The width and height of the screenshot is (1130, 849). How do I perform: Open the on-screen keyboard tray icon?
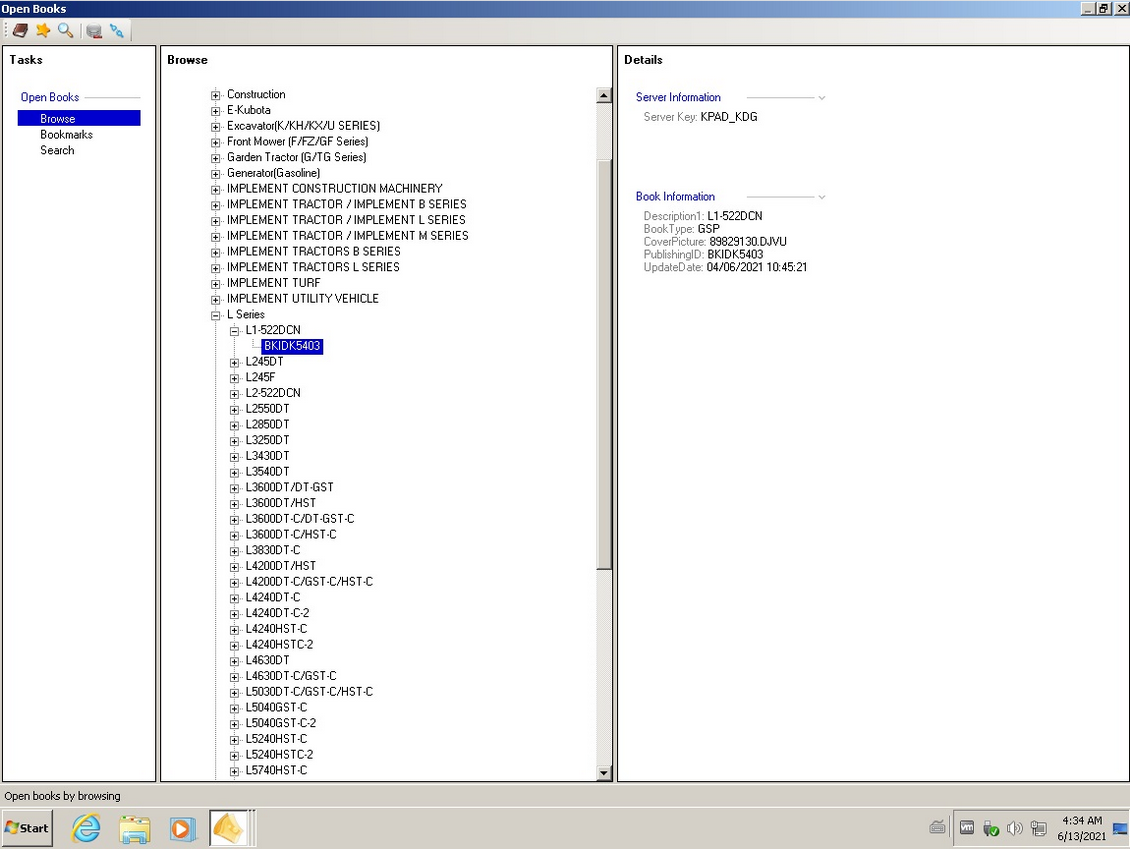[x=937, y=827]
